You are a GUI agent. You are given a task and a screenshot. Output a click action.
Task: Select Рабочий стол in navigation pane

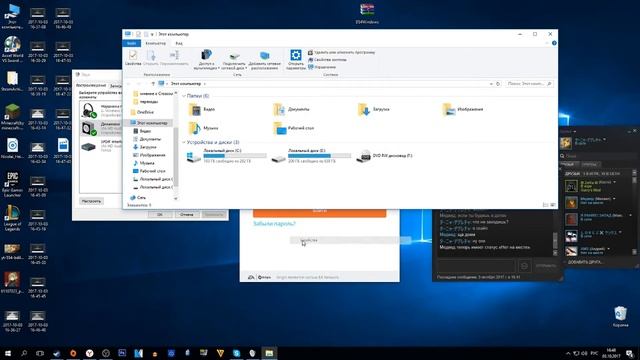click(x=149, y=171)
